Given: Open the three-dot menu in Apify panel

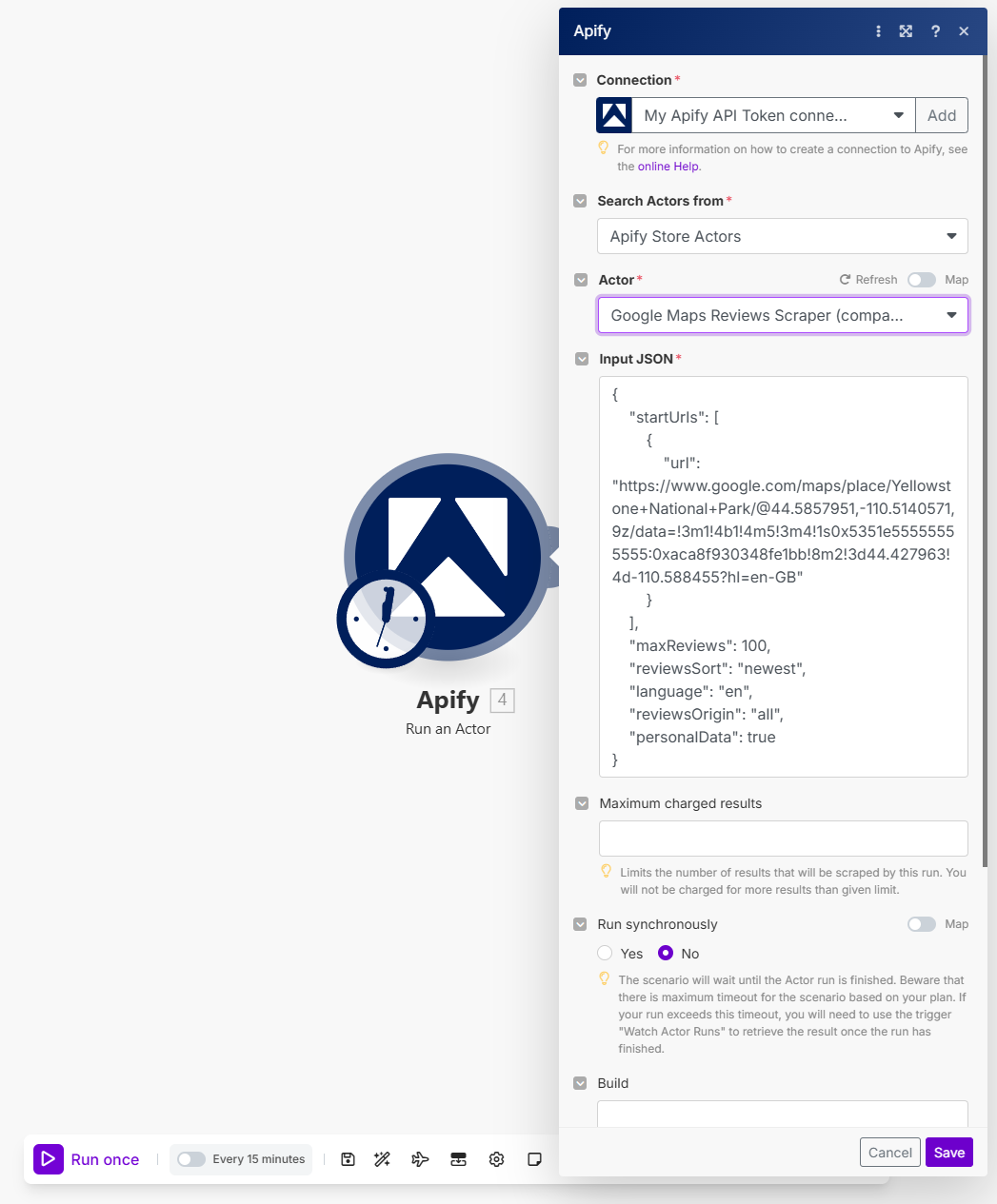Looking at the screenshot, I should pos(878,31).
